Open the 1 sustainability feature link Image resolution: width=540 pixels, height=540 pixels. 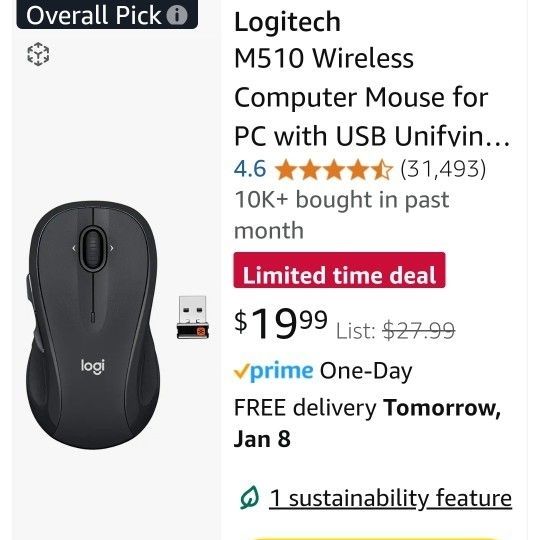pyautogui.click(x=390, y=498)
